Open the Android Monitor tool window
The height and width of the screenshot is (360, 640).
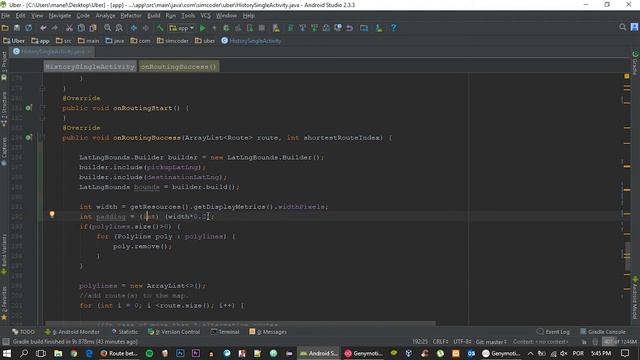click(x=72, y=332)
